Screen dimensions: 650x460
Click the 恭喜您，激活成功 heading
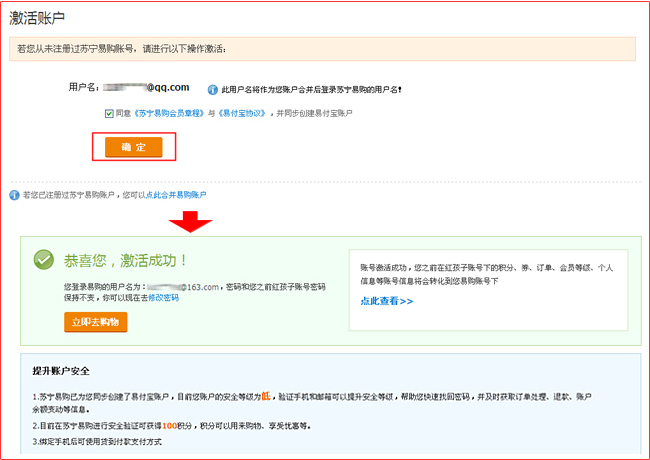point(125,260)
